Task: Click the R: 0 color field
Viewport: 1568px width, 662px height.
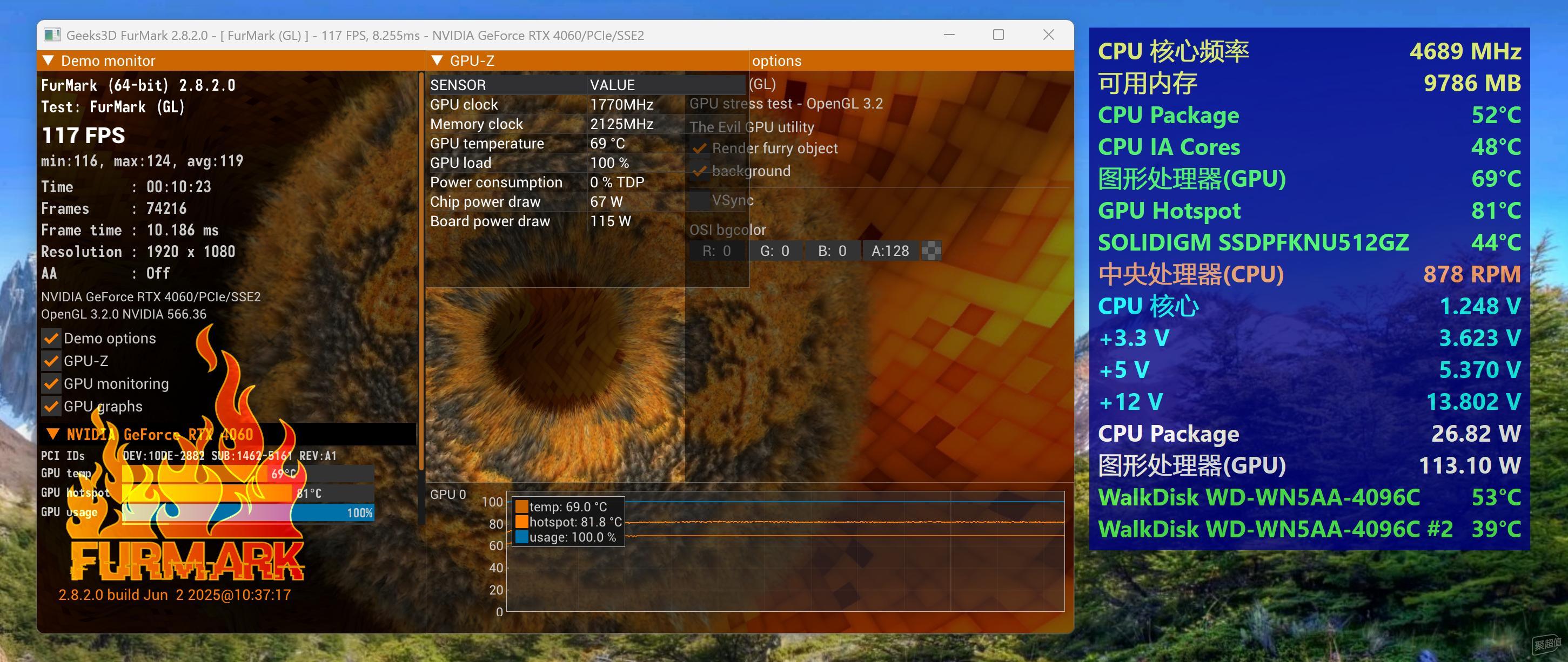Action: pos(716,251)
